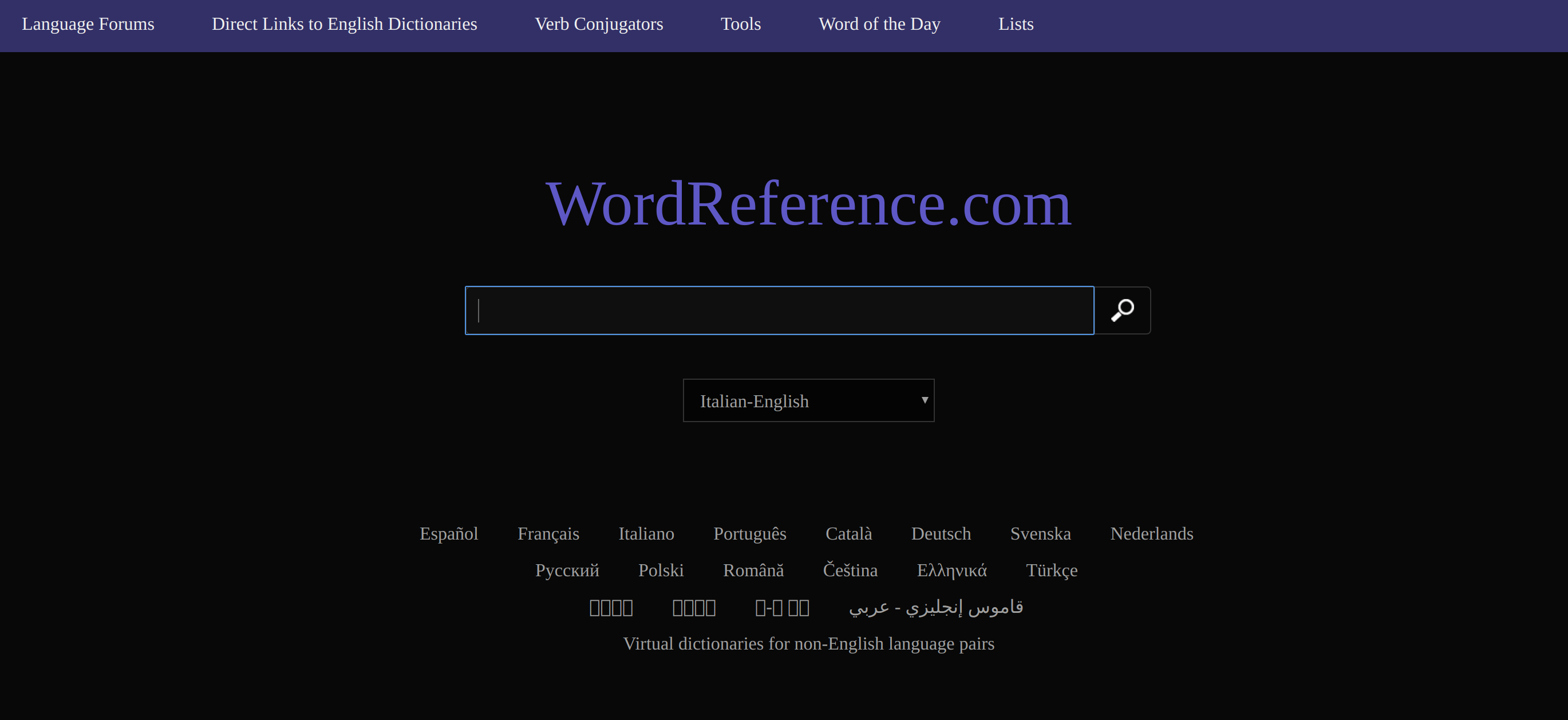Focus the dictionary search input field

(x=779, y=310)
